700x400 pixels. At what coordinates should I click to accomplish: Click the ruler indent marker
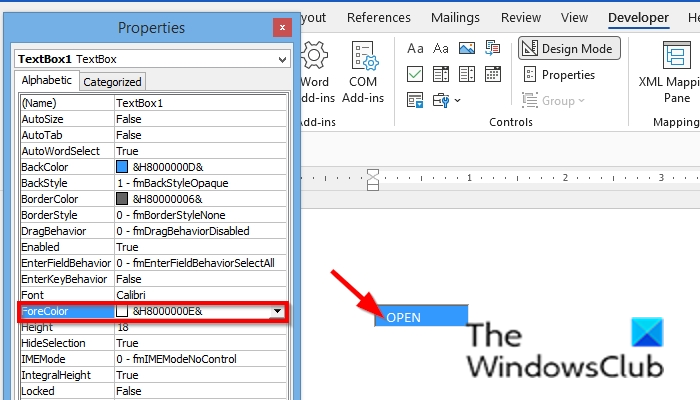pos(373,179)
